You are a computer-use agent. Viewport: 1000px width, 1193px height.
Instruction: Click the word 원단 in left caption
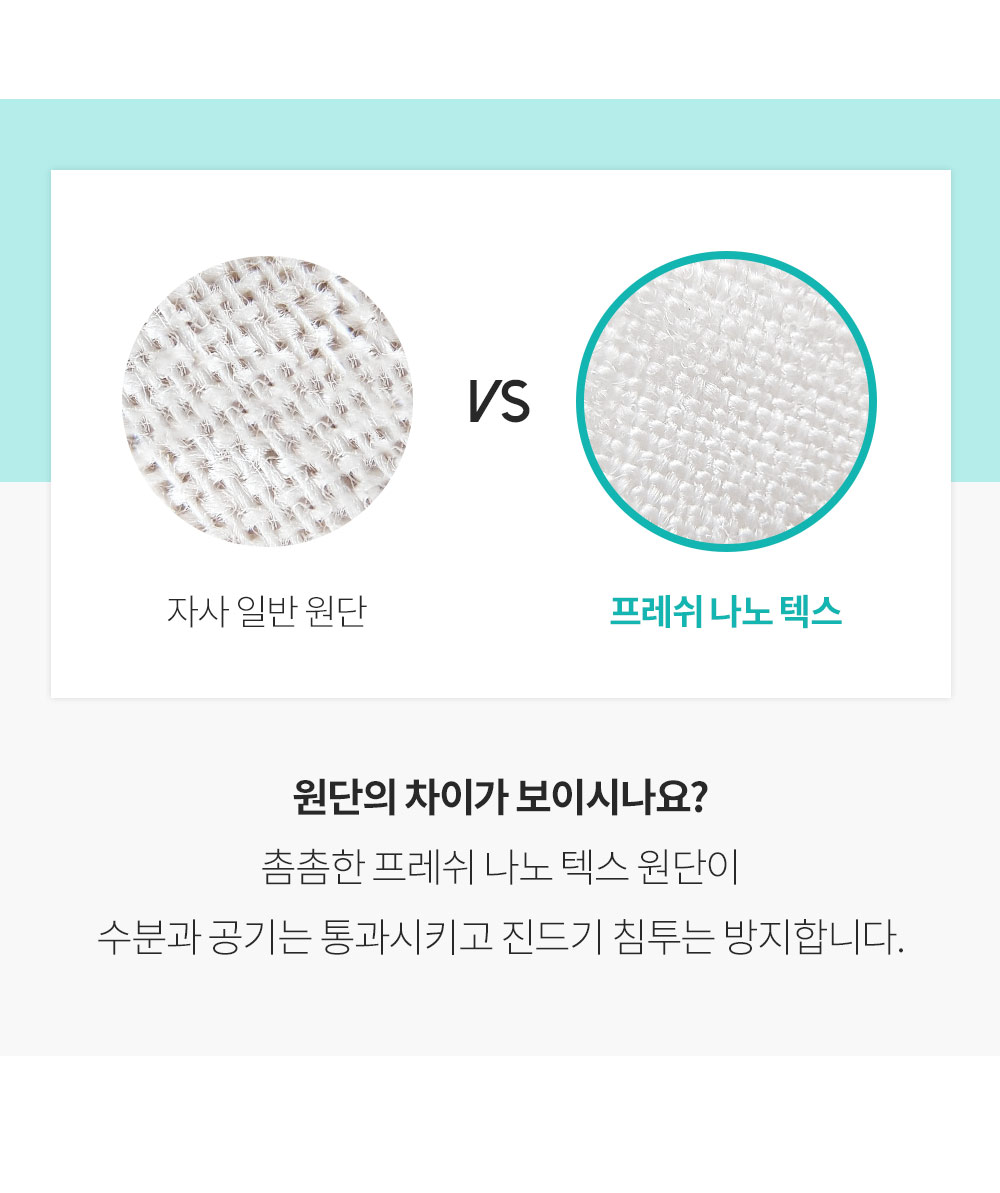click(x=336, y=611)
